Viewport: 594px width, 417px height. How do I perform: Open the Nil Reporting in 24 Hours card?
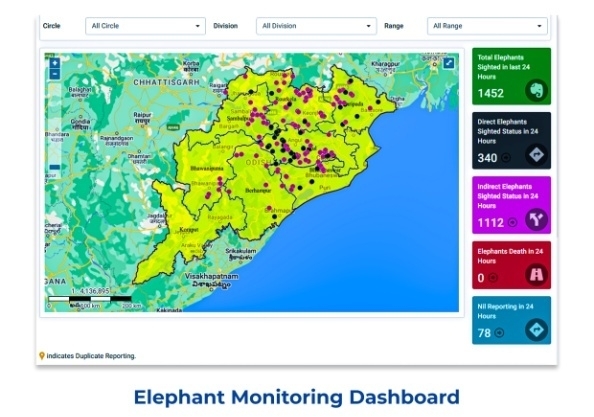(x=511, y=320)
